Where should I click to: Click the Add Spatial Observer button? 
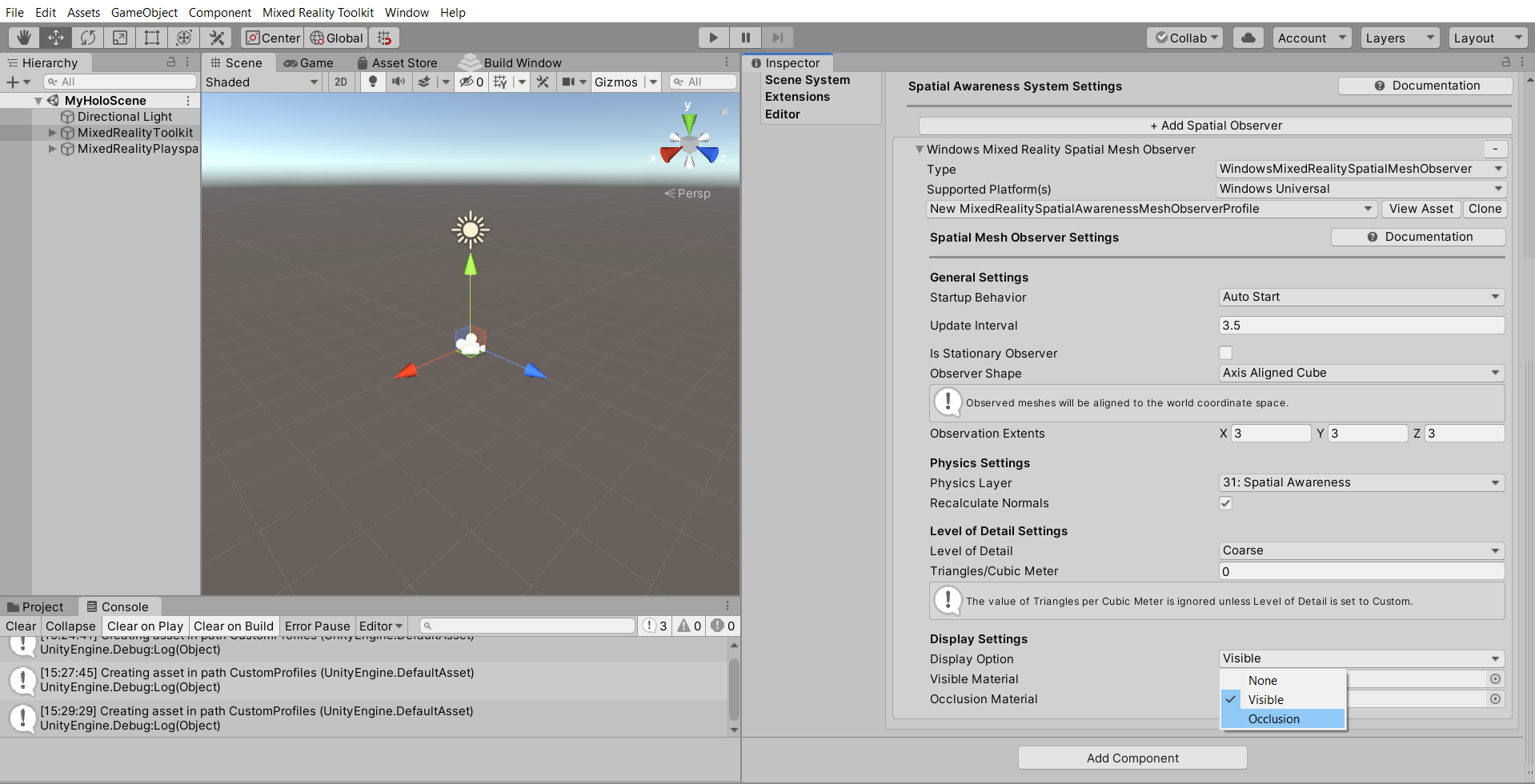click(1216, 125)
